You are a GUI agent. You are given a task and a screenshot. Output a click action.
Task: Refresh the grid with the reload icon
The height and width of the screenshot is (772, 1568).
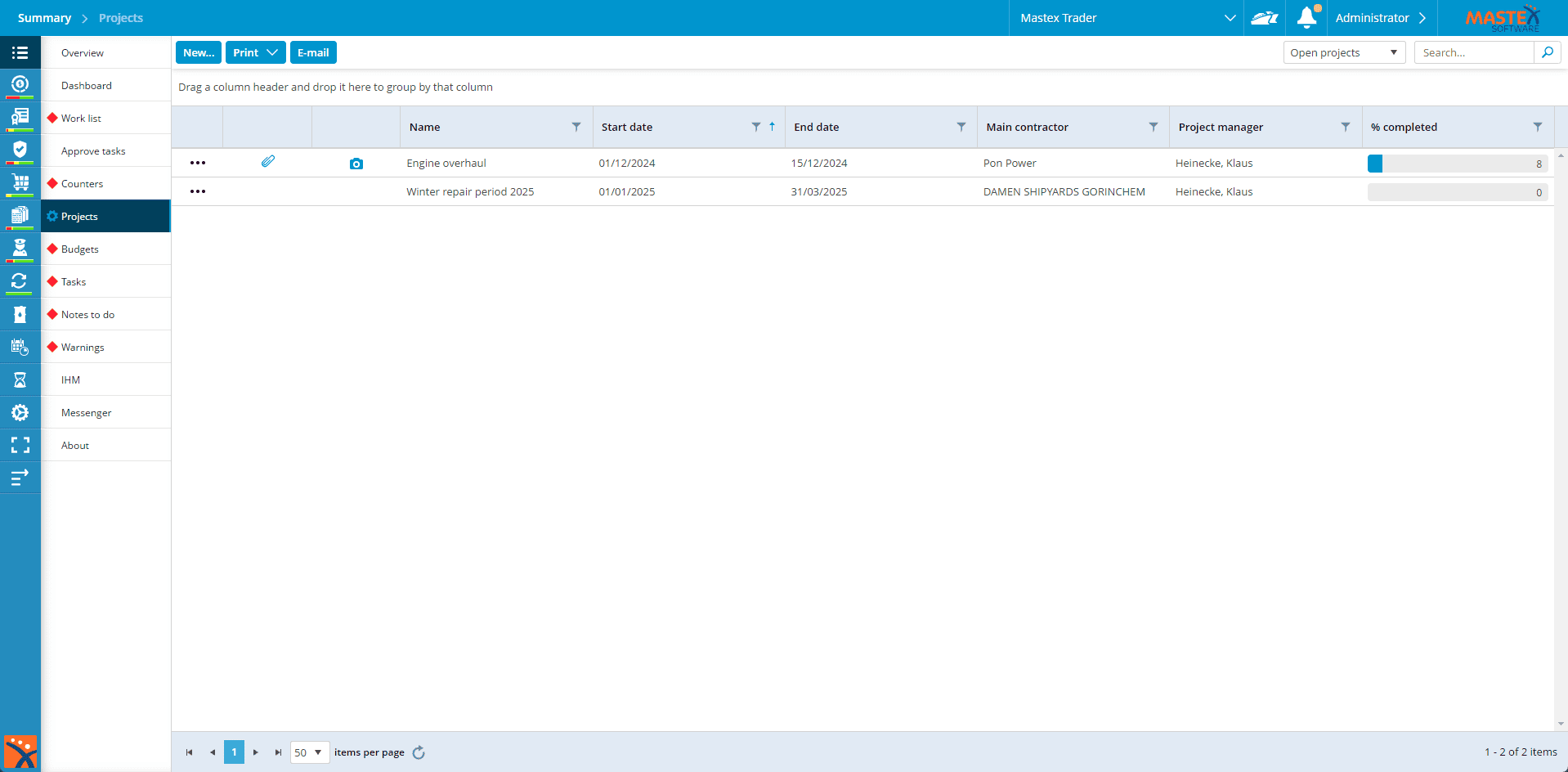(419, 752)
